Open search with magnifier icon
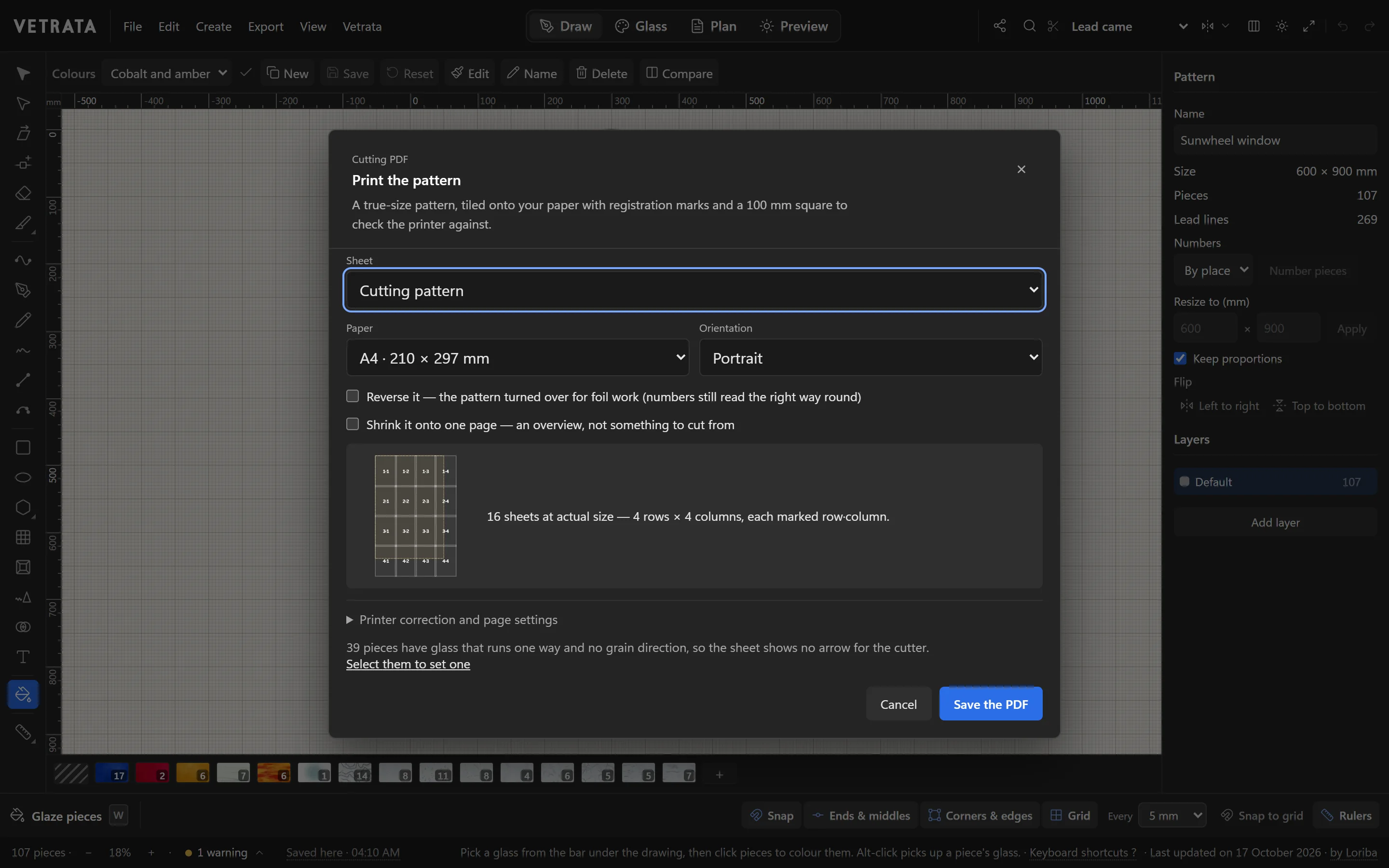Viewport: 1389px width, 868px height. (1029, 27)
